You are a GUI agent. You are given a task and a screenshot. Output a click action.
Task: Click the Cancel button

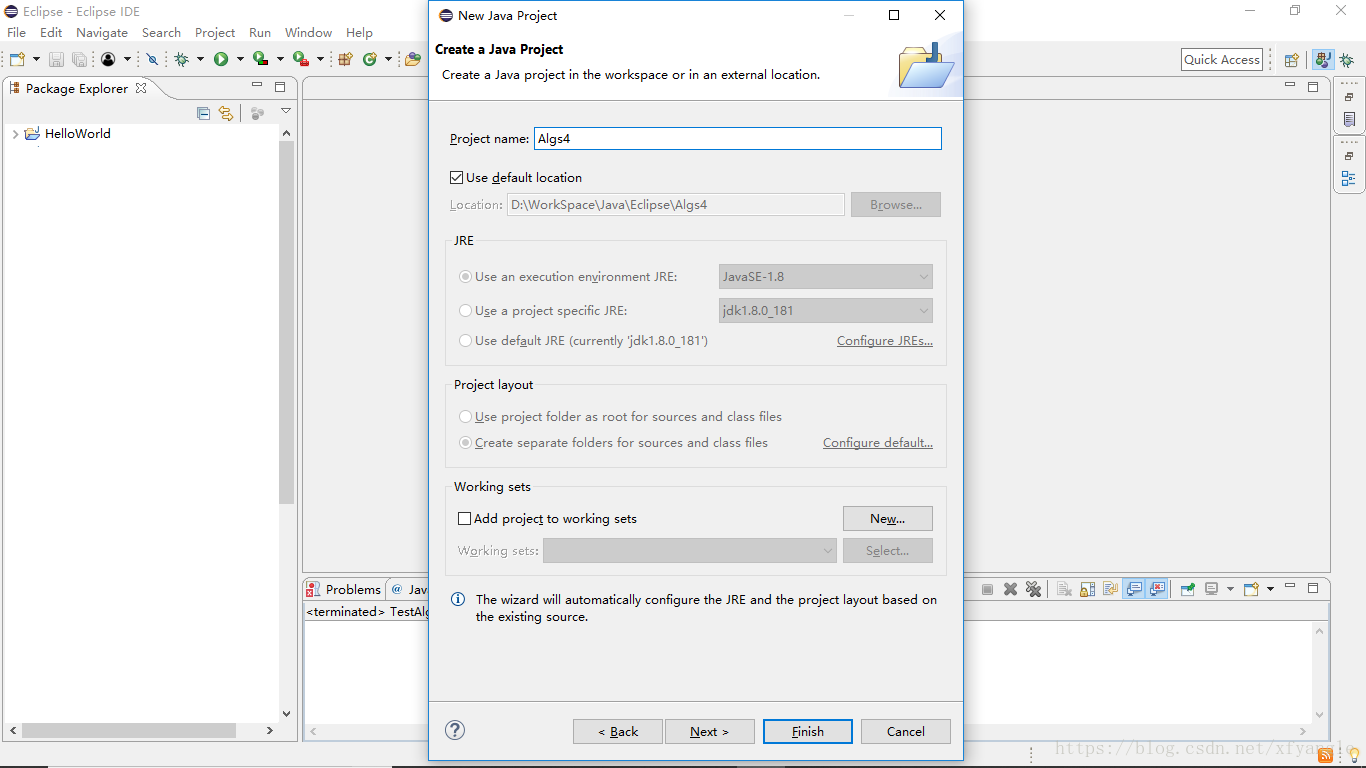(x=906, y=731)
